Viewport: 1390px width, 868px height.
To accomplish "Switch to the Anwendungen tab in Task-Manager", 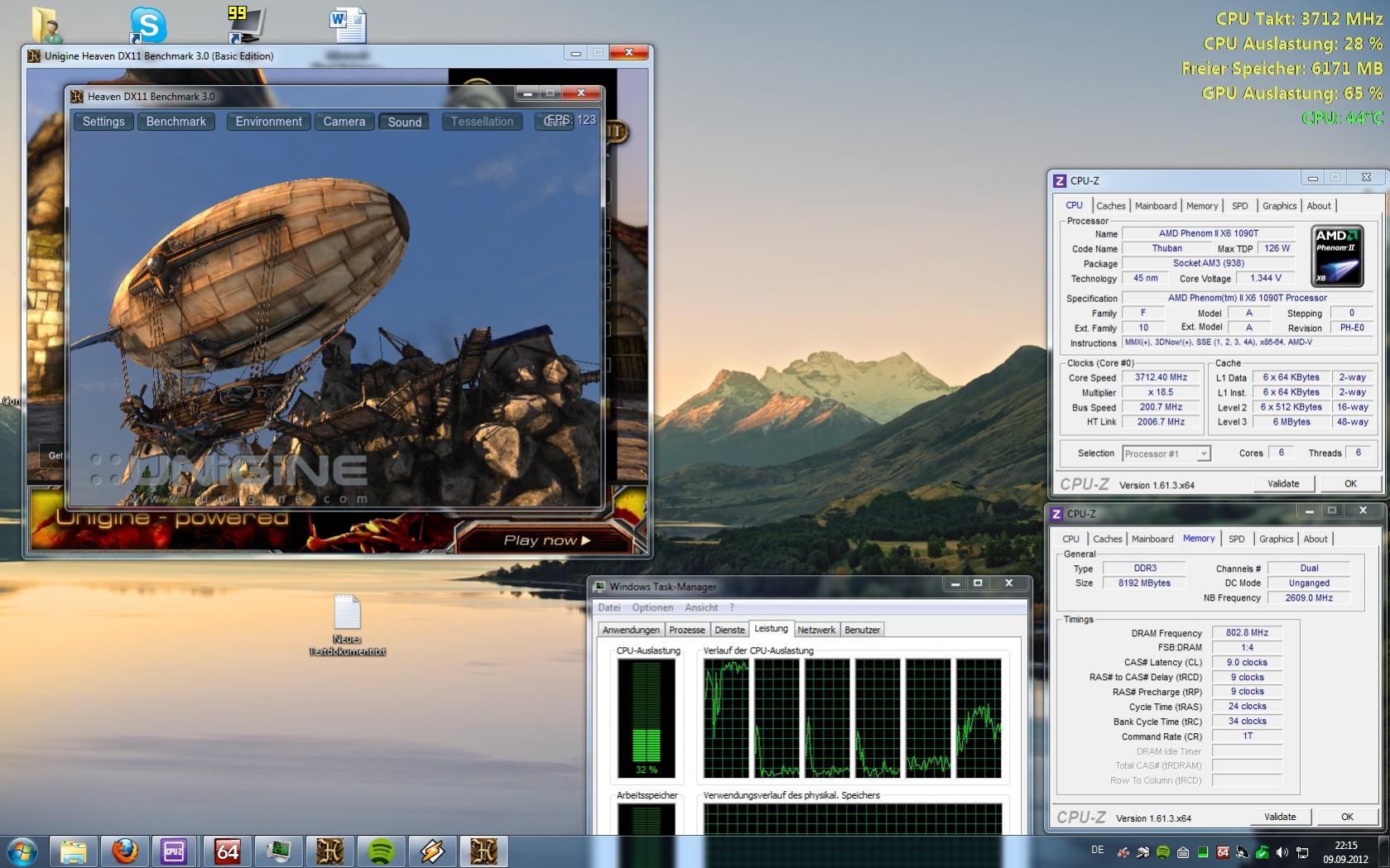I will coord(631,630).
